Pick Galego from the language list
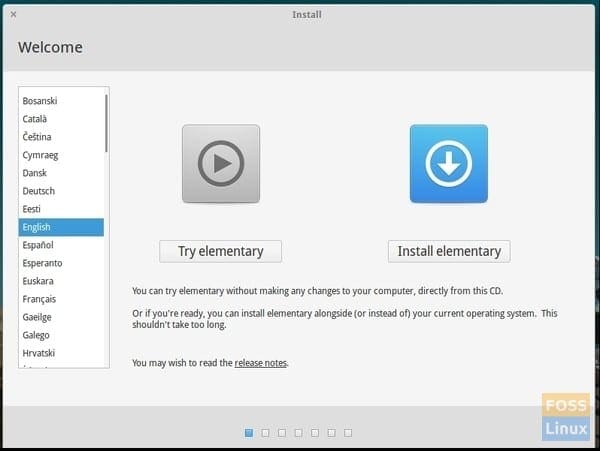This screenshot has height=451, width=600. 61,335
